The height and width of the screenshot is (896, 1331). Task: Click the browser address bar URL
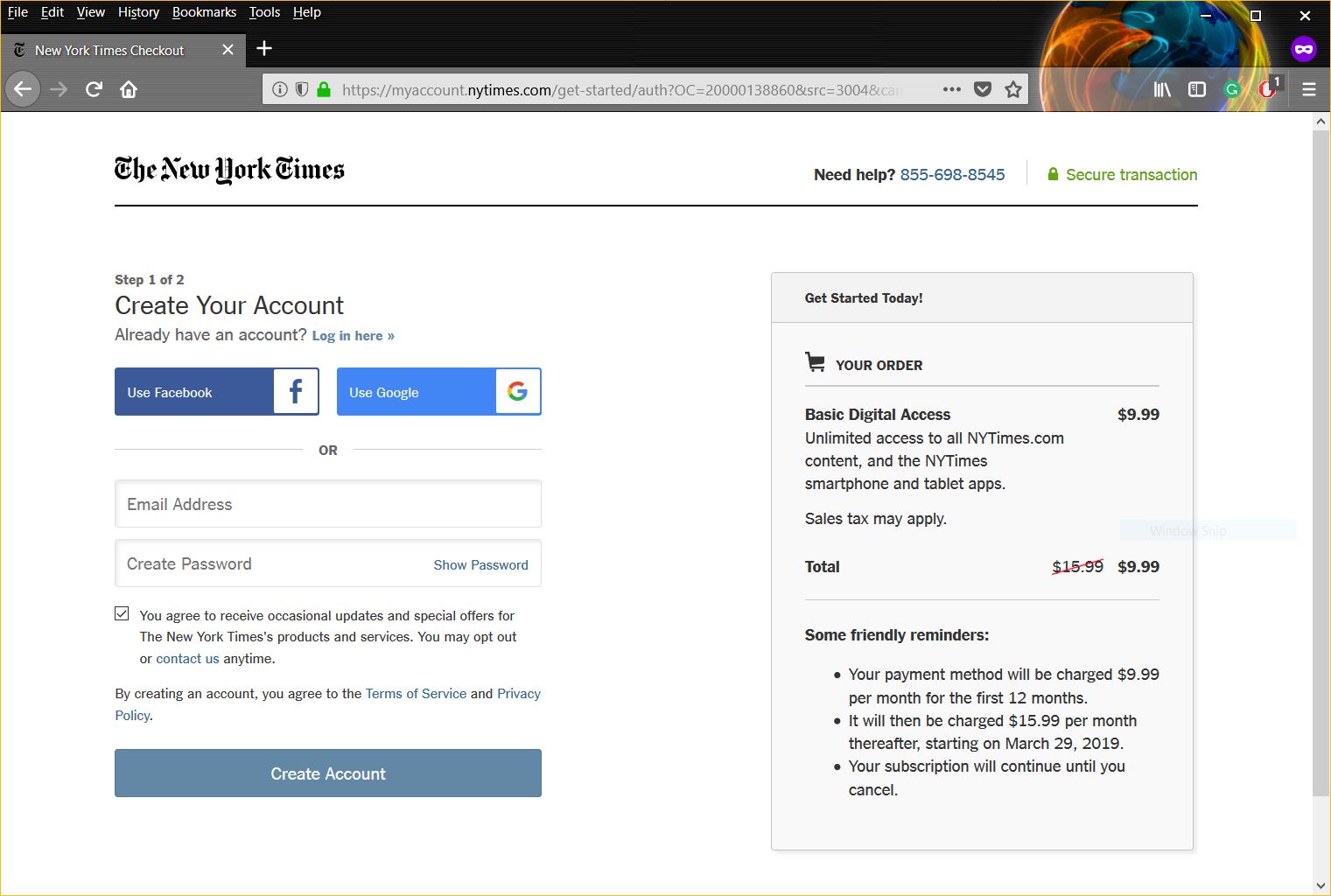[621, 89]
